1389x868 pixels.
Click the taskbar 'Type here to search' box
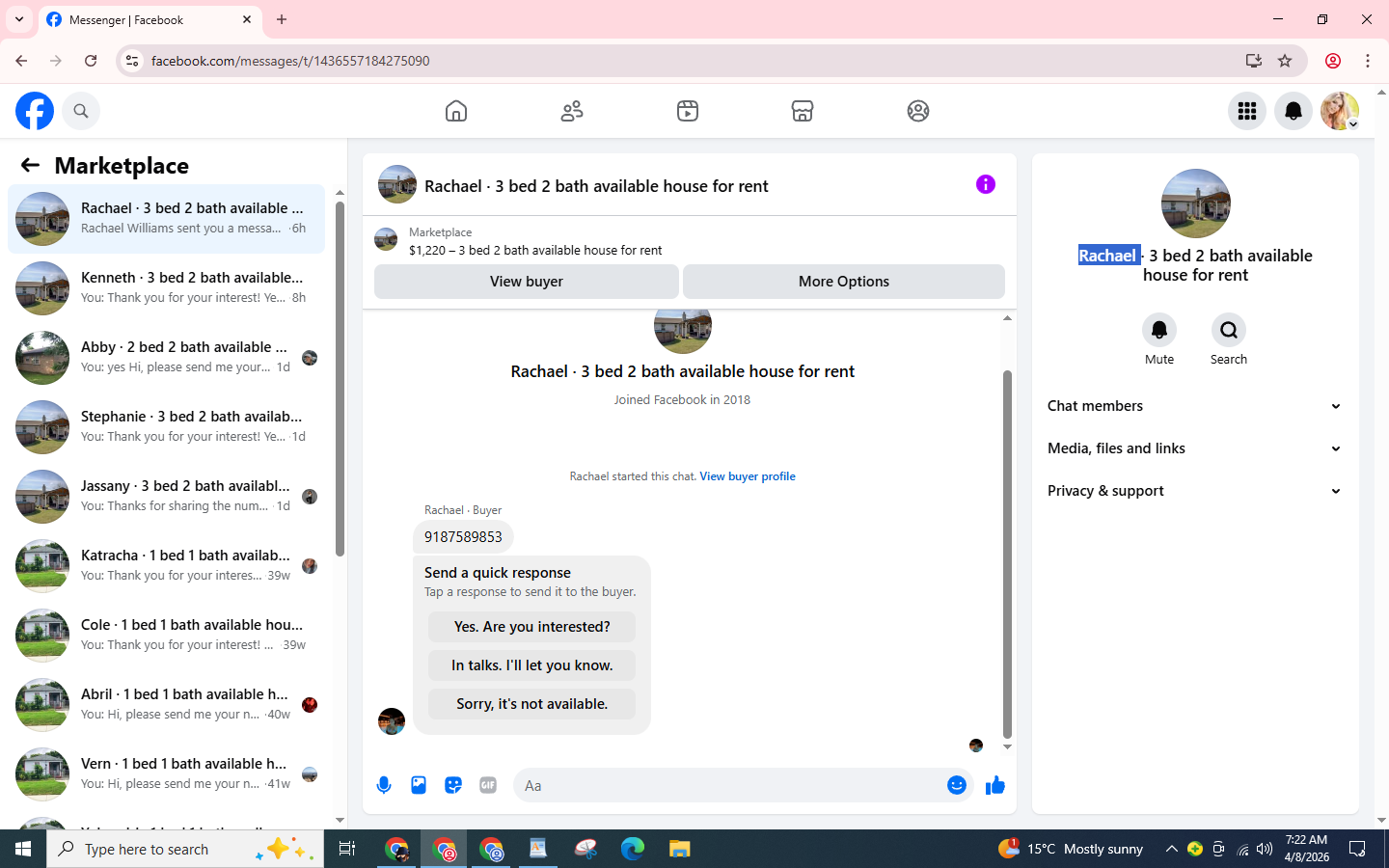[x=185, y=849]
